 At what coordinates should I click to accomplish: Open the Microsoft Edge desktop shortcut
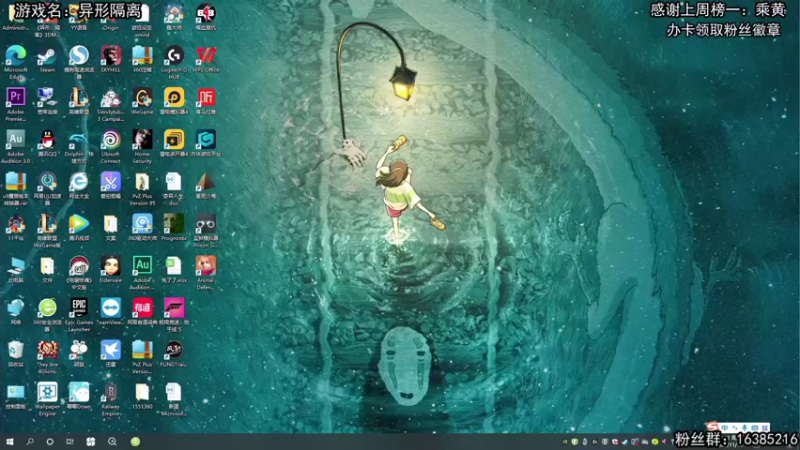(x=16, y=55)
